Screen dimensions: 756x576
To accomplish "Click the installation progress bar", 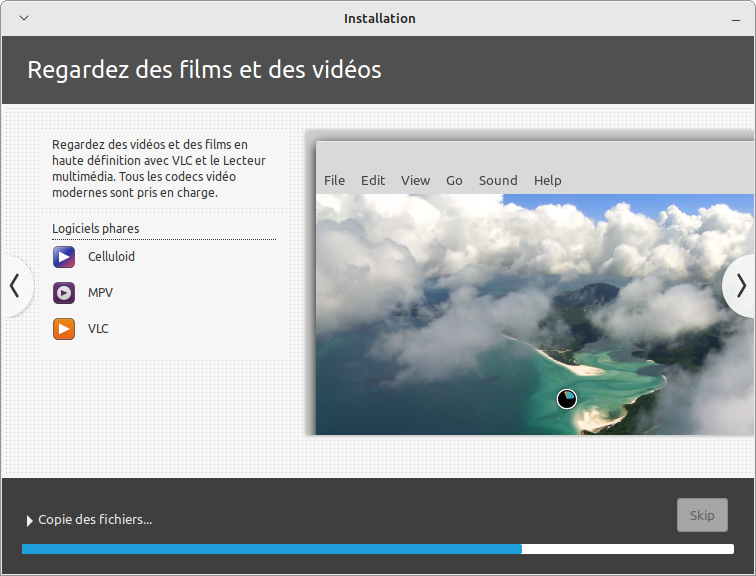I will click(x=377, y=549).
